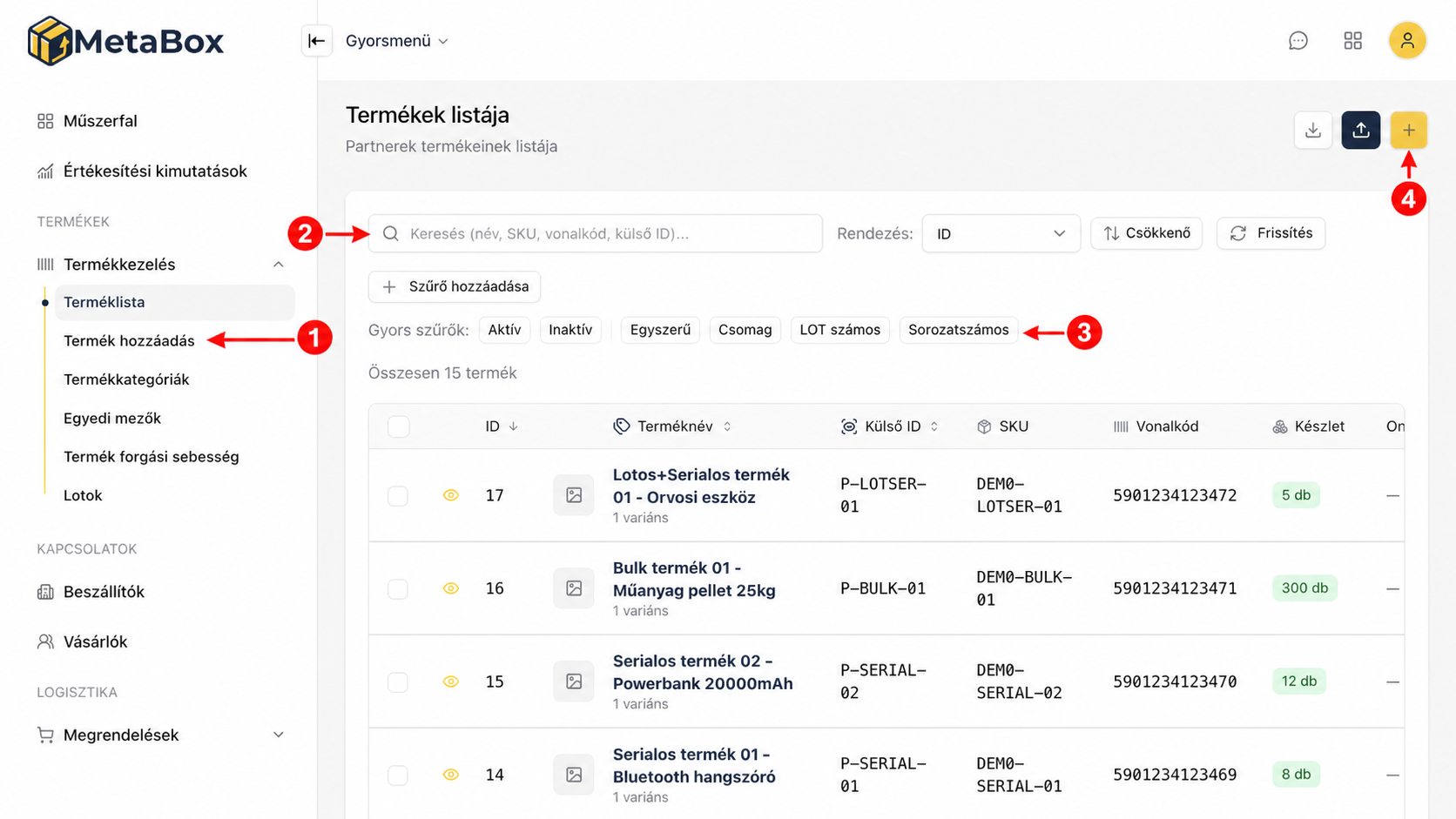
Task: Open Termék forgási sebesség in the sidebar
Action: (151, 457)
